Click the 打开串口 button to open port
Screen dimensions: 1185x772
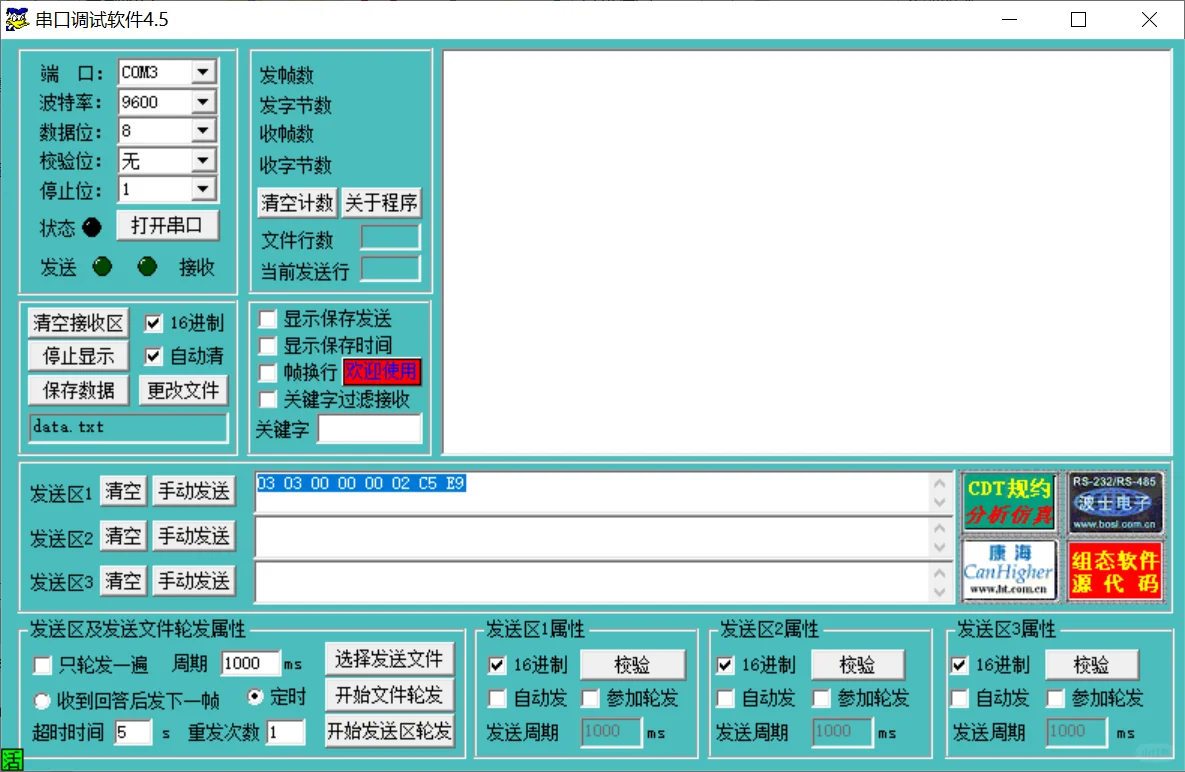click(167, 225)
